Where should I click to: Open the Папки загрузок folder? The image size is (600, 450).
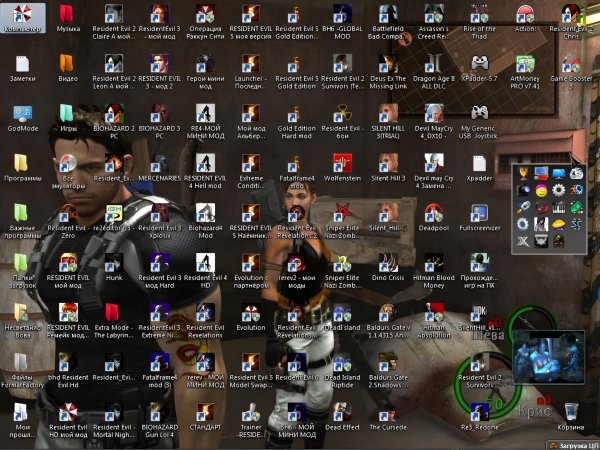pyautogui.click(x=23, y=271)
